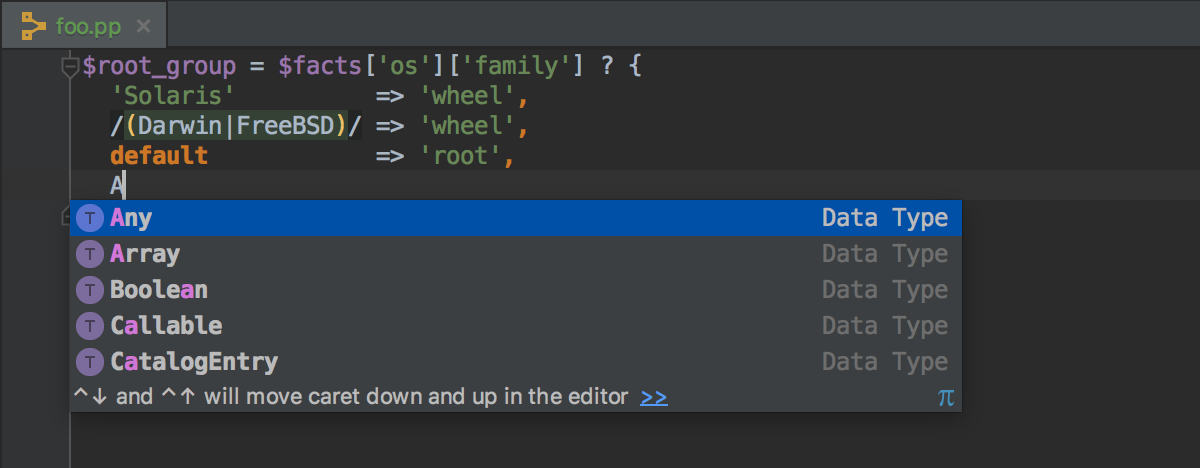Collapse the $root_group code fold marker

pyautogui.click(x=70, y=68)
